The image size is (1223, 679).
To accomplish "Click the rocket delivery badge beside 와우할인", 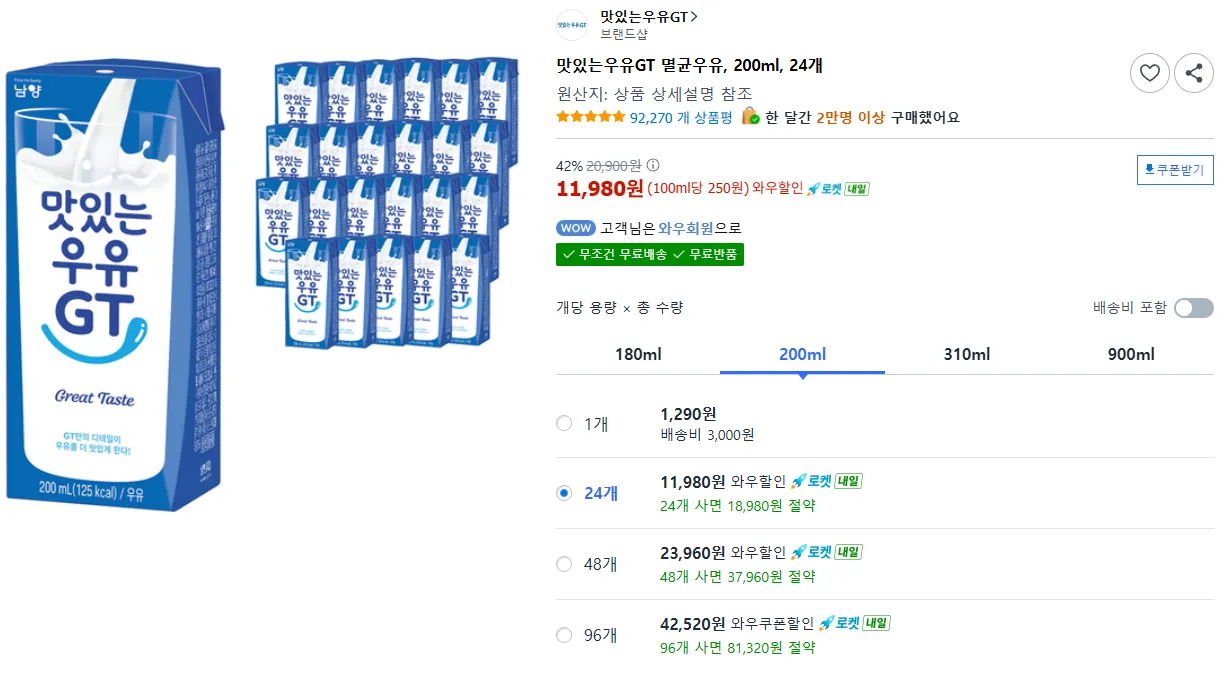I will [x=838, y=188].
